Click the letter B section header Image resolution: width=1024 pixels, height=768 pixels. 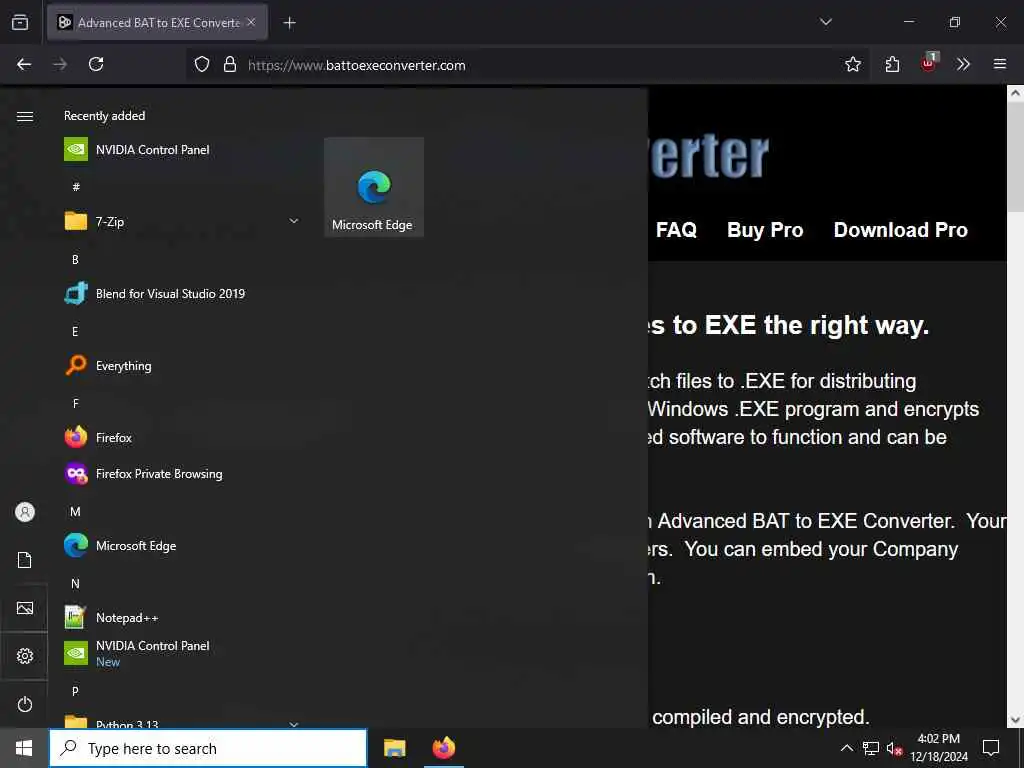pos(75,259)
